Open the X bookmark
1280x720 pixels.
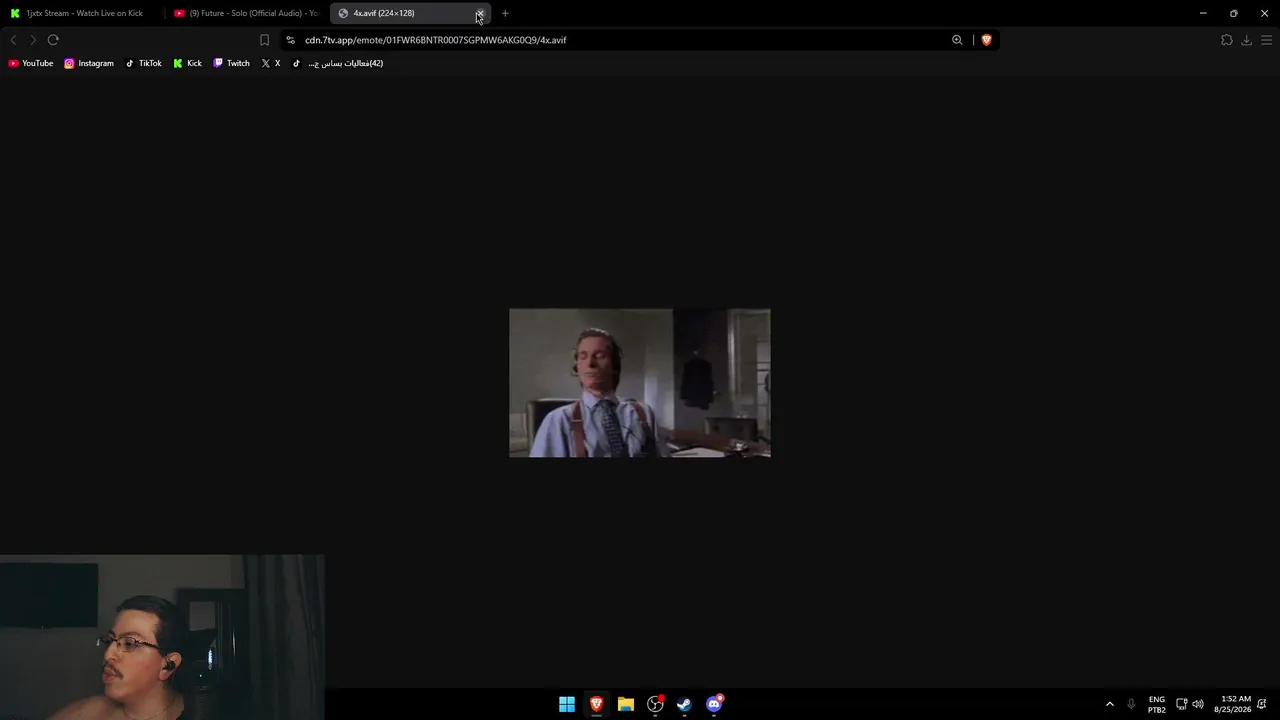coord(271,63)
